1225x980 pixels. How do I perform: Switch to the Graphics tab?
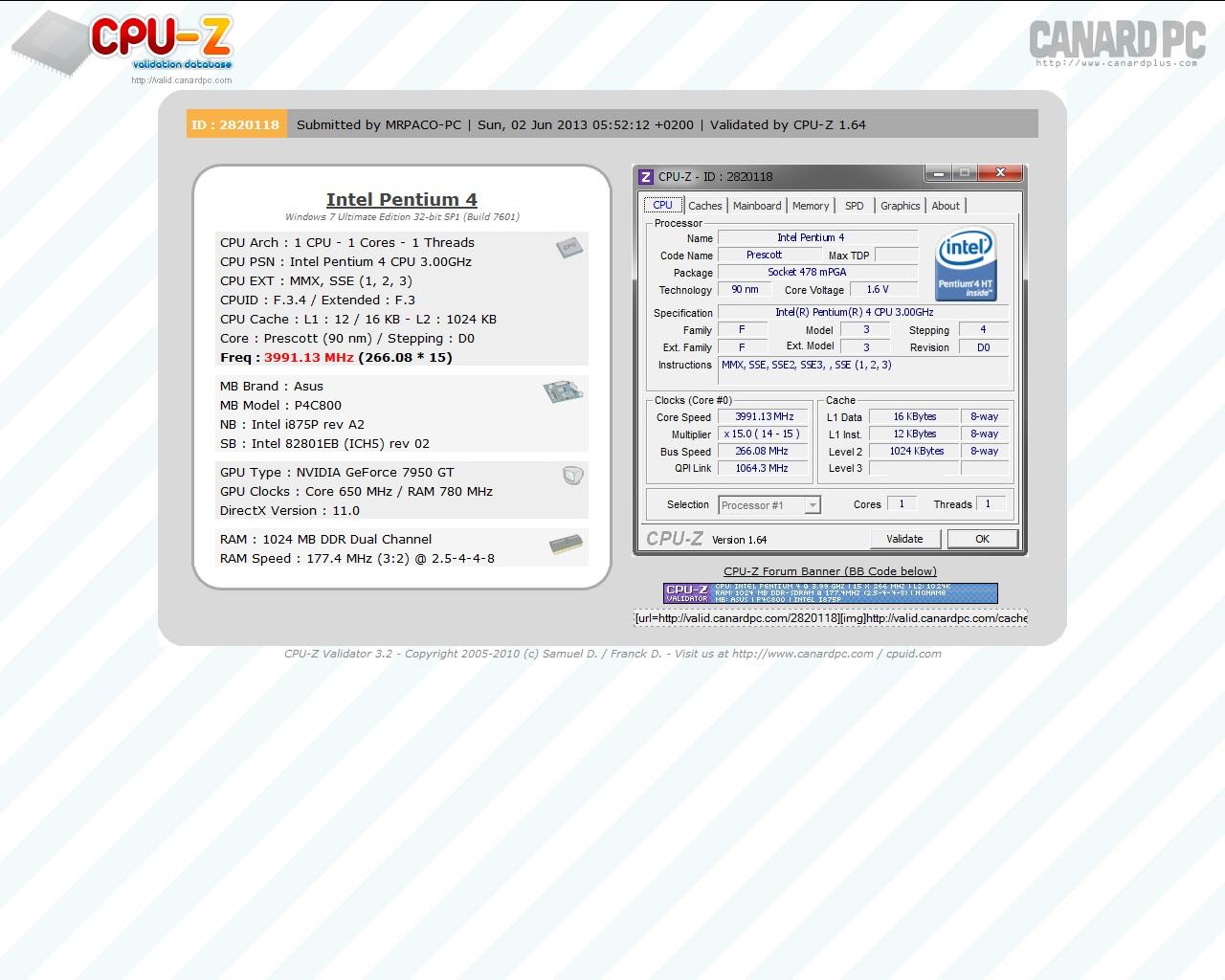(x=900, y=206)
